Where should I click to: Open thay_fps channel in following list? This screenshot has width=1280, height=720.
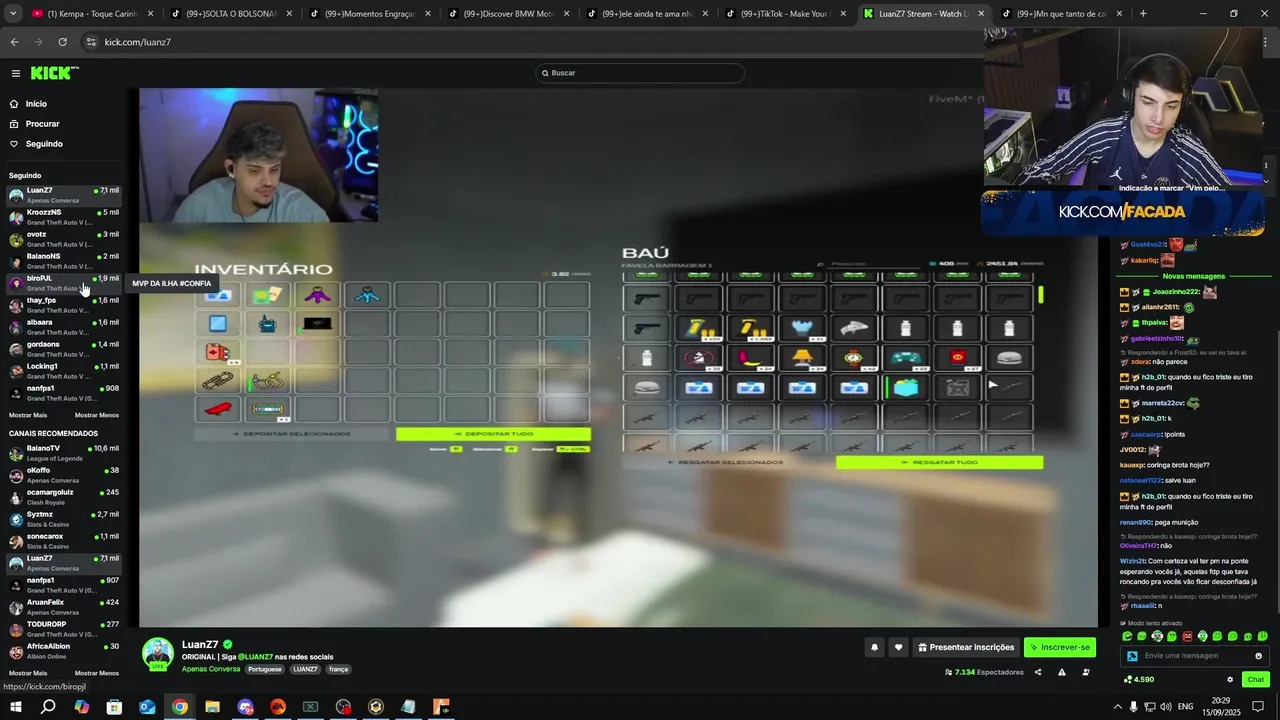coord(64,305)
